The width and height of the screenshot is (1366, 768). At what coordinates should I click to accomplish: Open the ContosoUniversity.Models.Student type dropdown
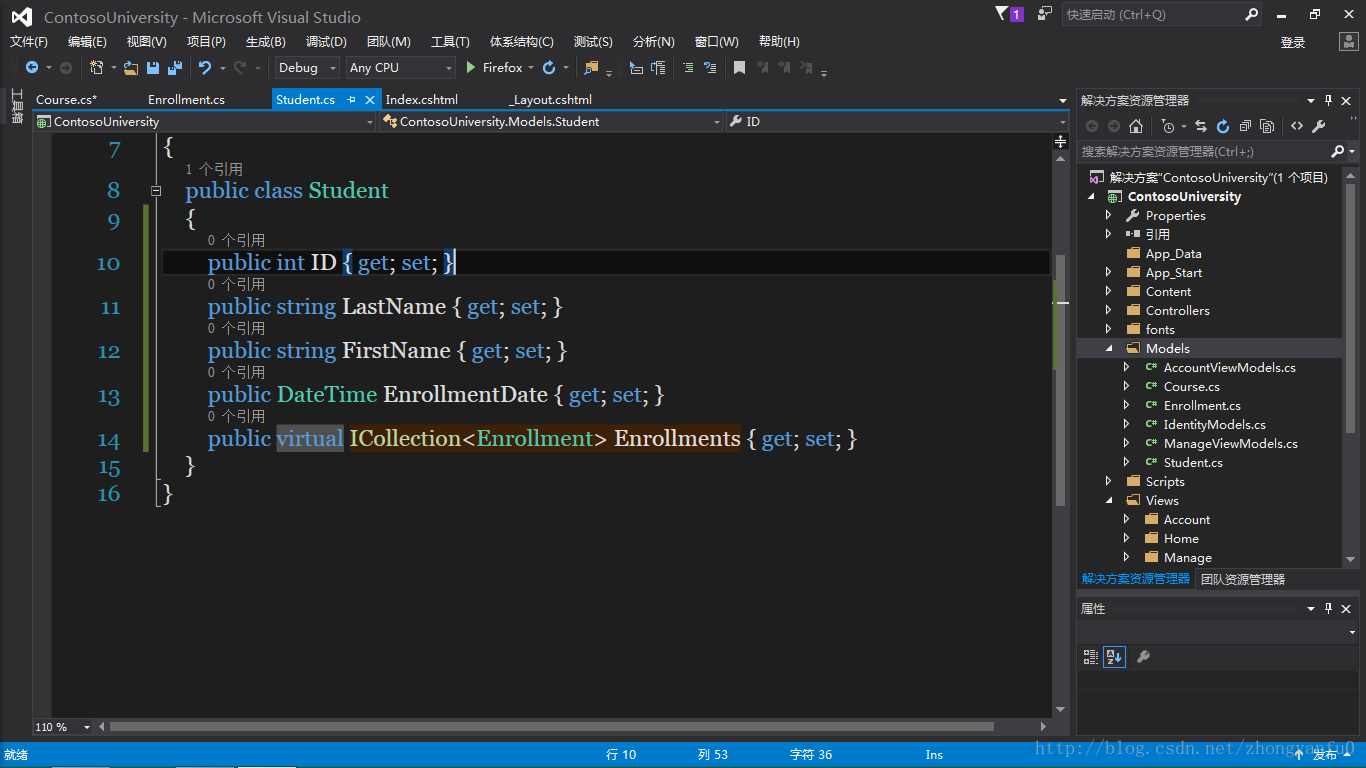(x=551, y=121)
